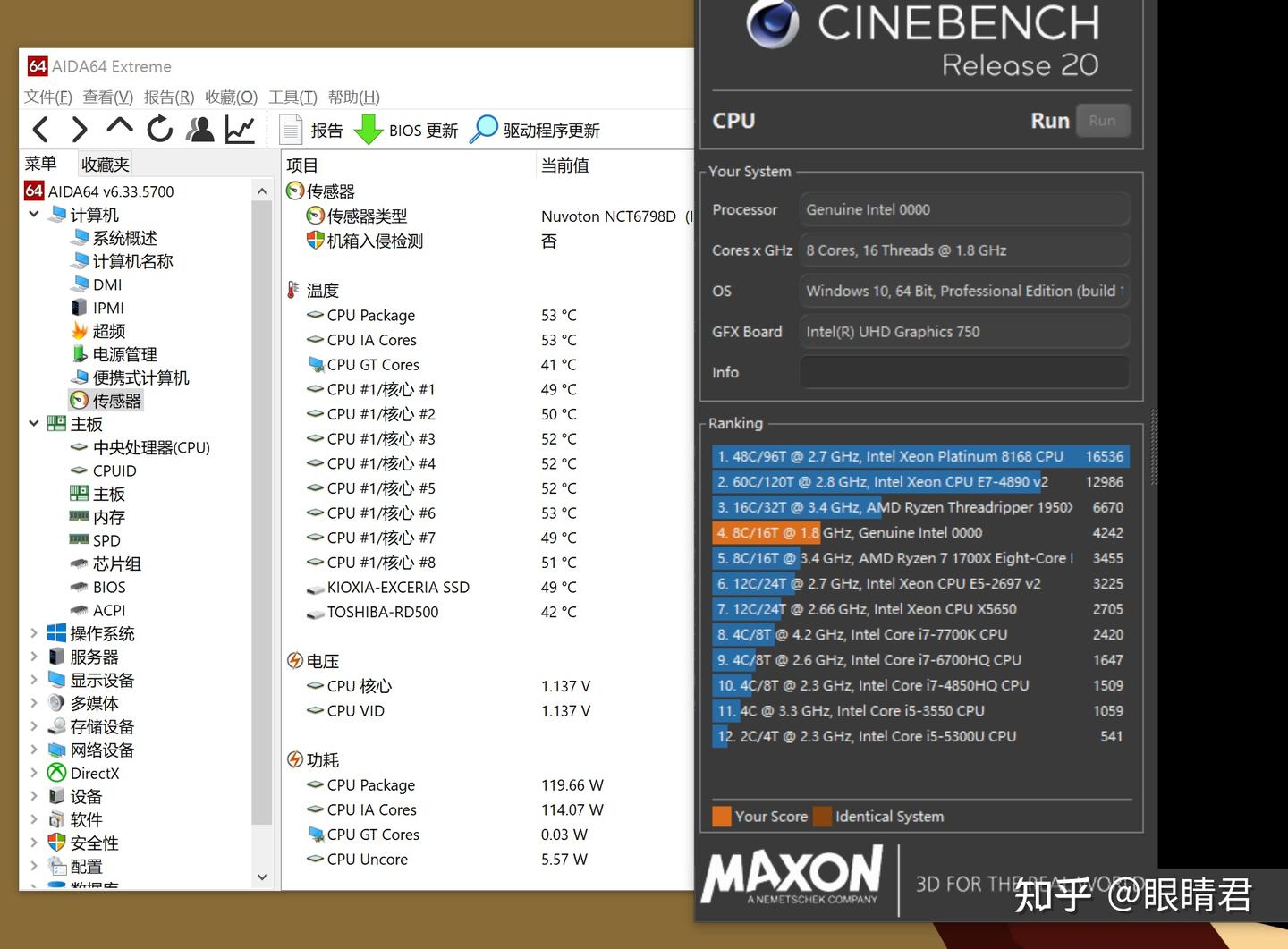
Task: Select the TOSHIBA-RD500 temperature row
Action: [x=372, y=613]
